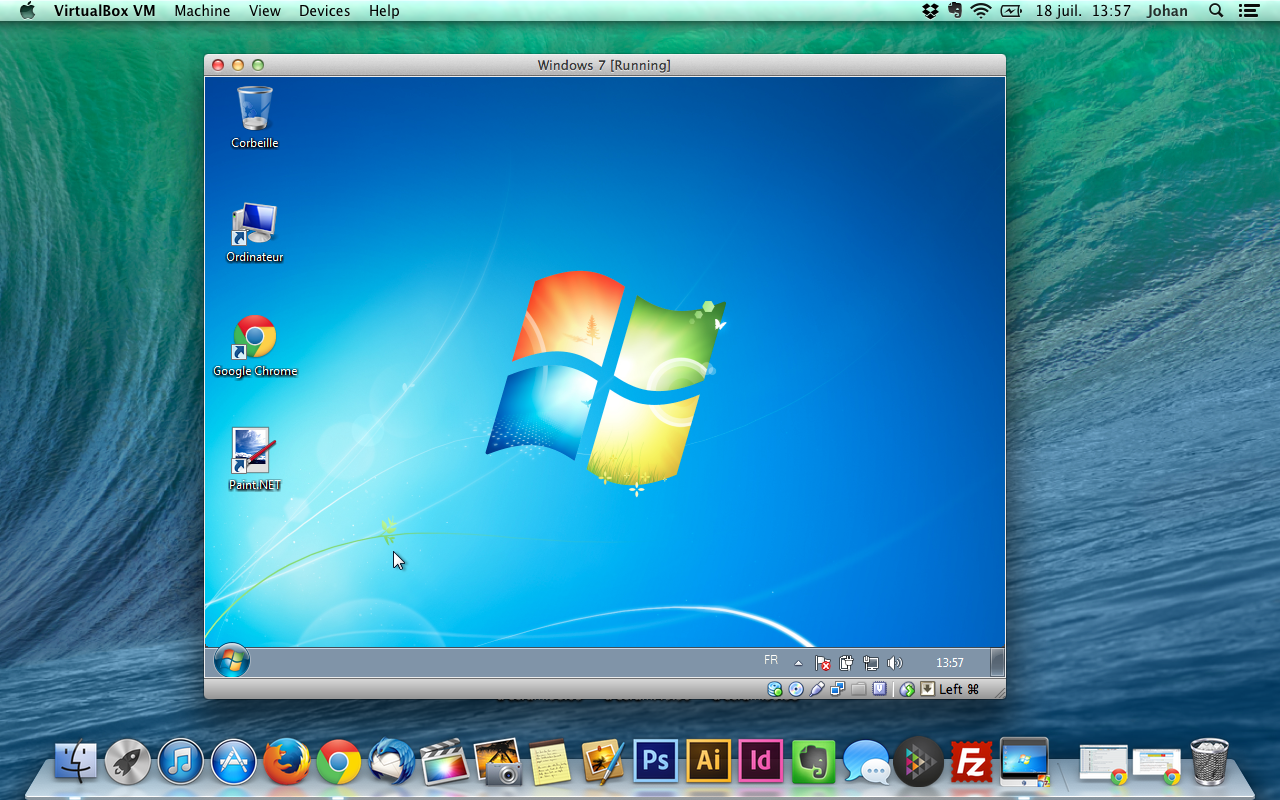
Task: Click the Windows taskbar clock 13:57
Action: [950, 663]
